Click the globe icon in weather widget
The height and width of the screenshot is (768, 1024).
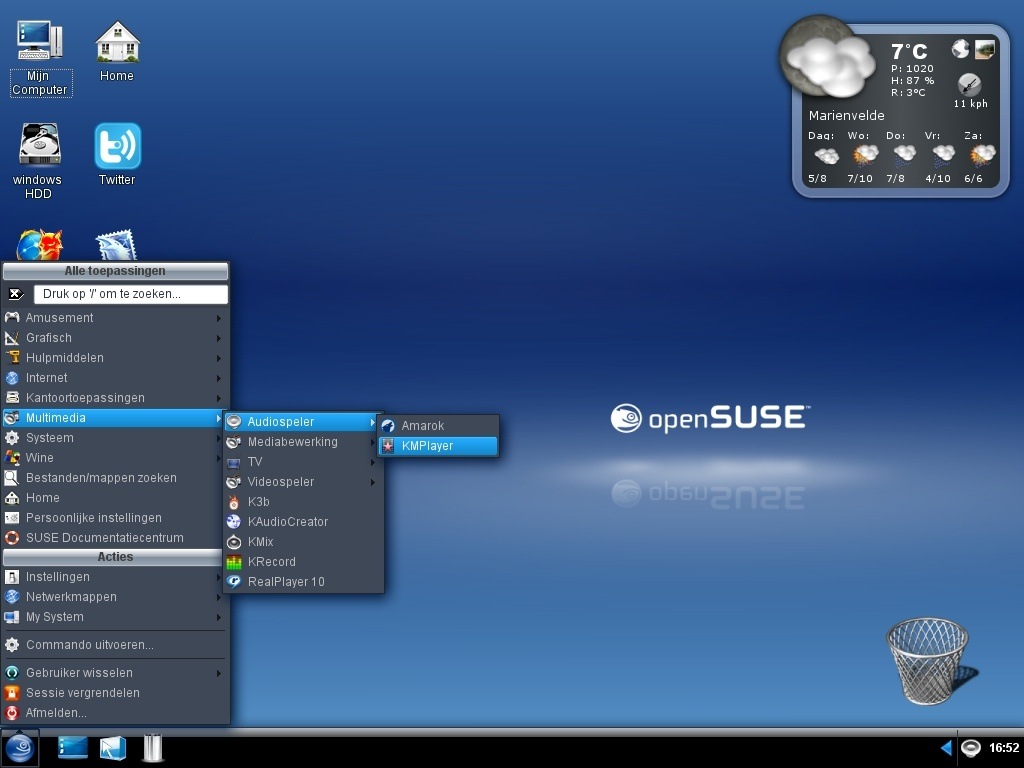[x=960, y=49]
